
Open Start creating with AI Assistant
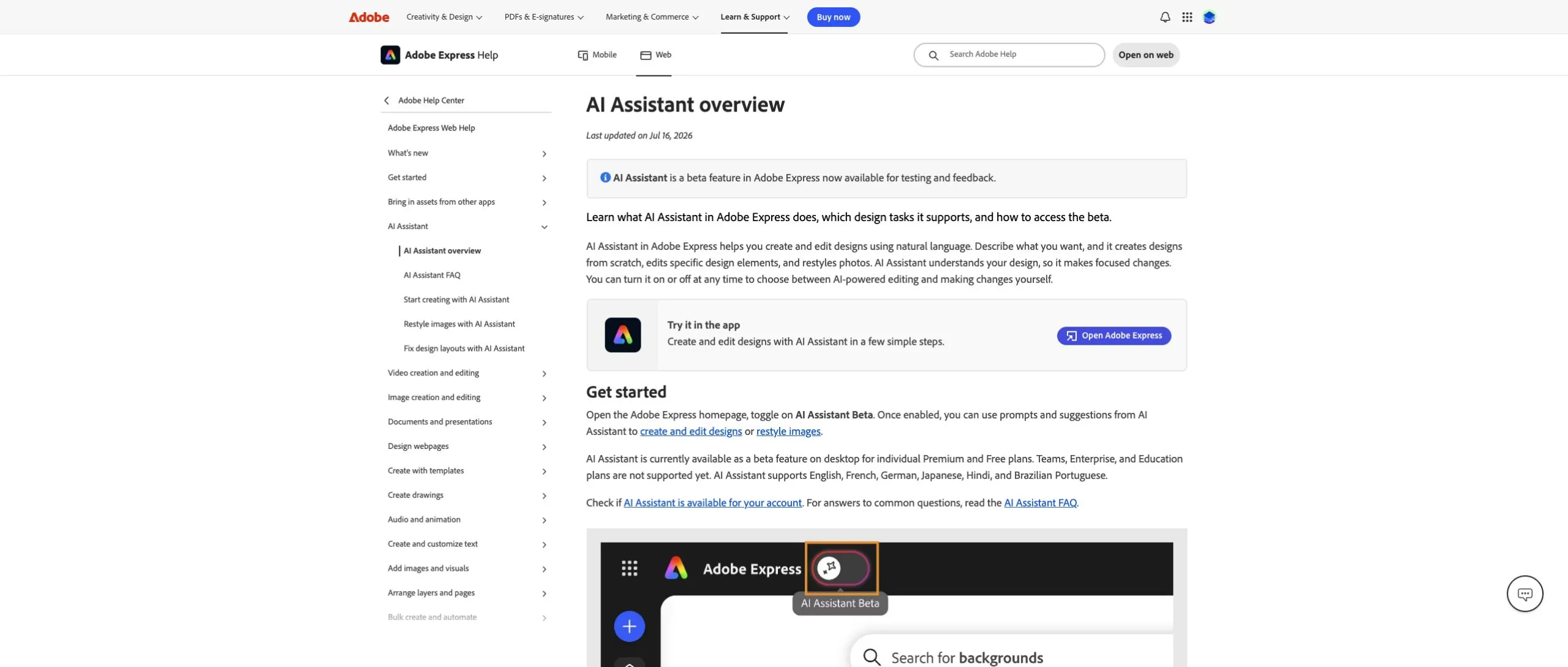pos(456,300)
